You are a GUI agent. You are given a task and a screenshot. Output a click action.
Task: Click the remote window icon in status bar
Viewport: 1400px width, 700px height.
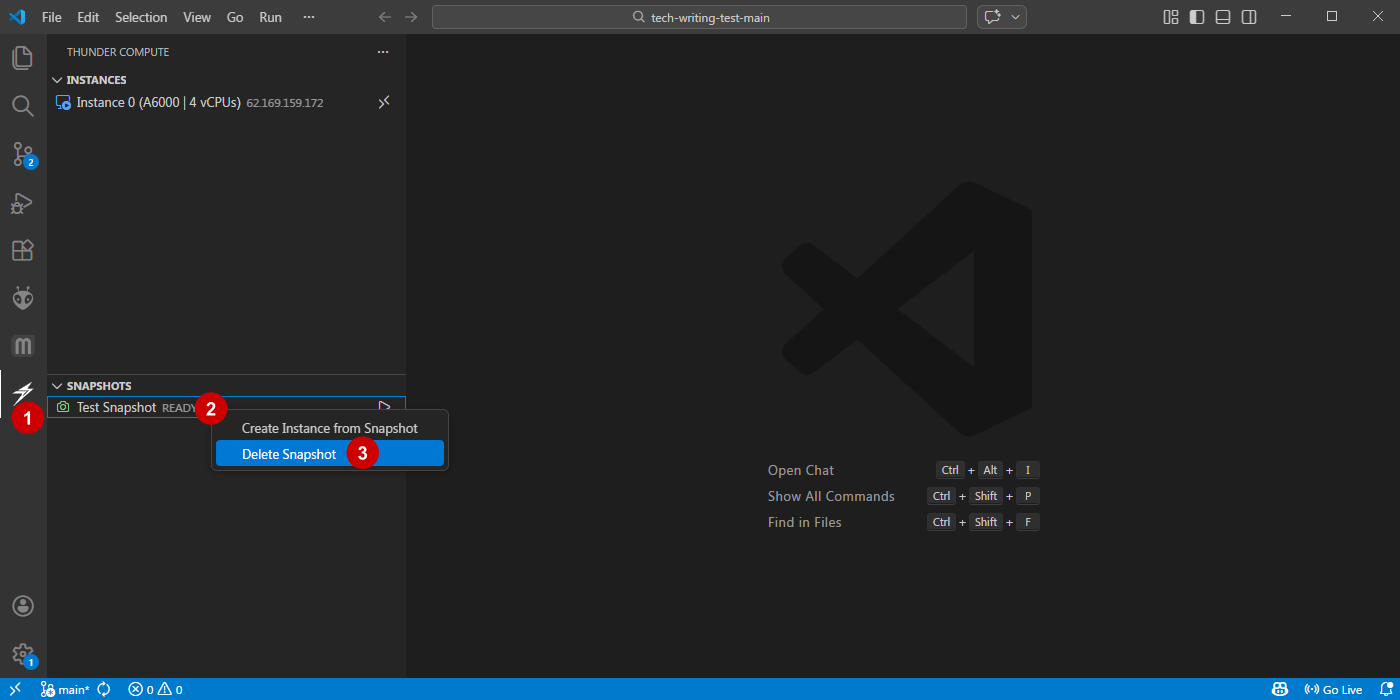[15, 689]
